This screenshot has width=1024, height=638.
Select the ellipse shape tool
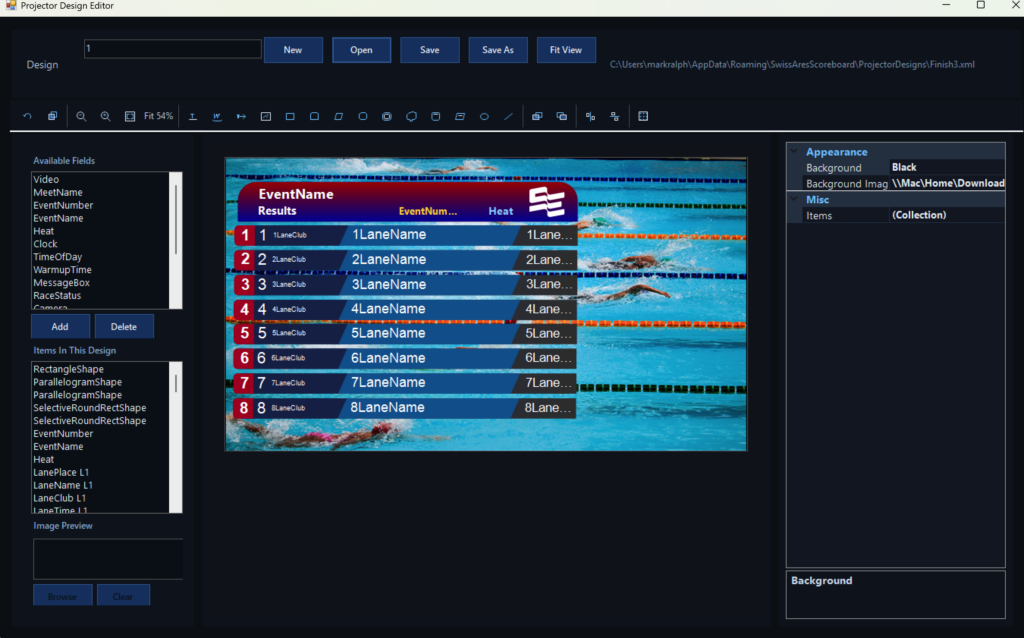[484, 117]
